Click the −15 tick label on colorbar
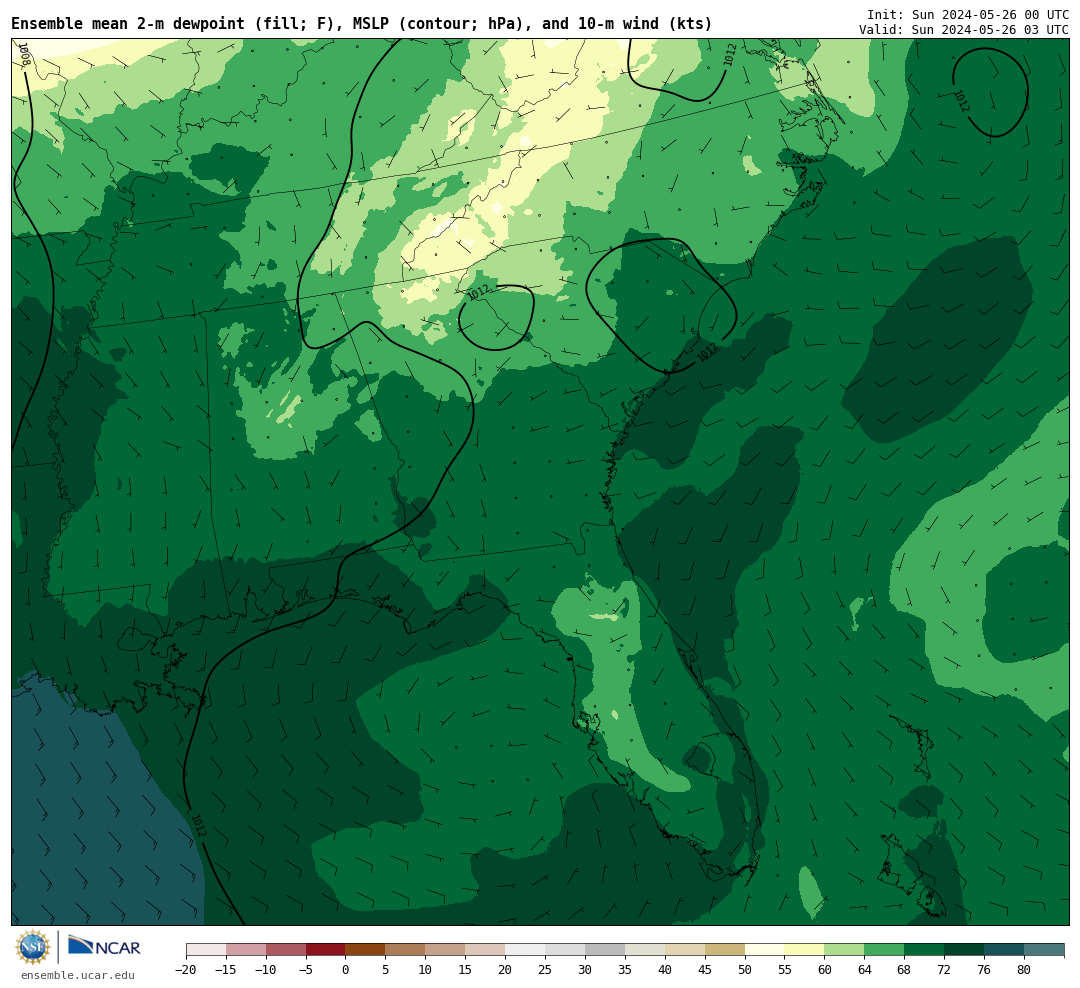 coord(226,970)
